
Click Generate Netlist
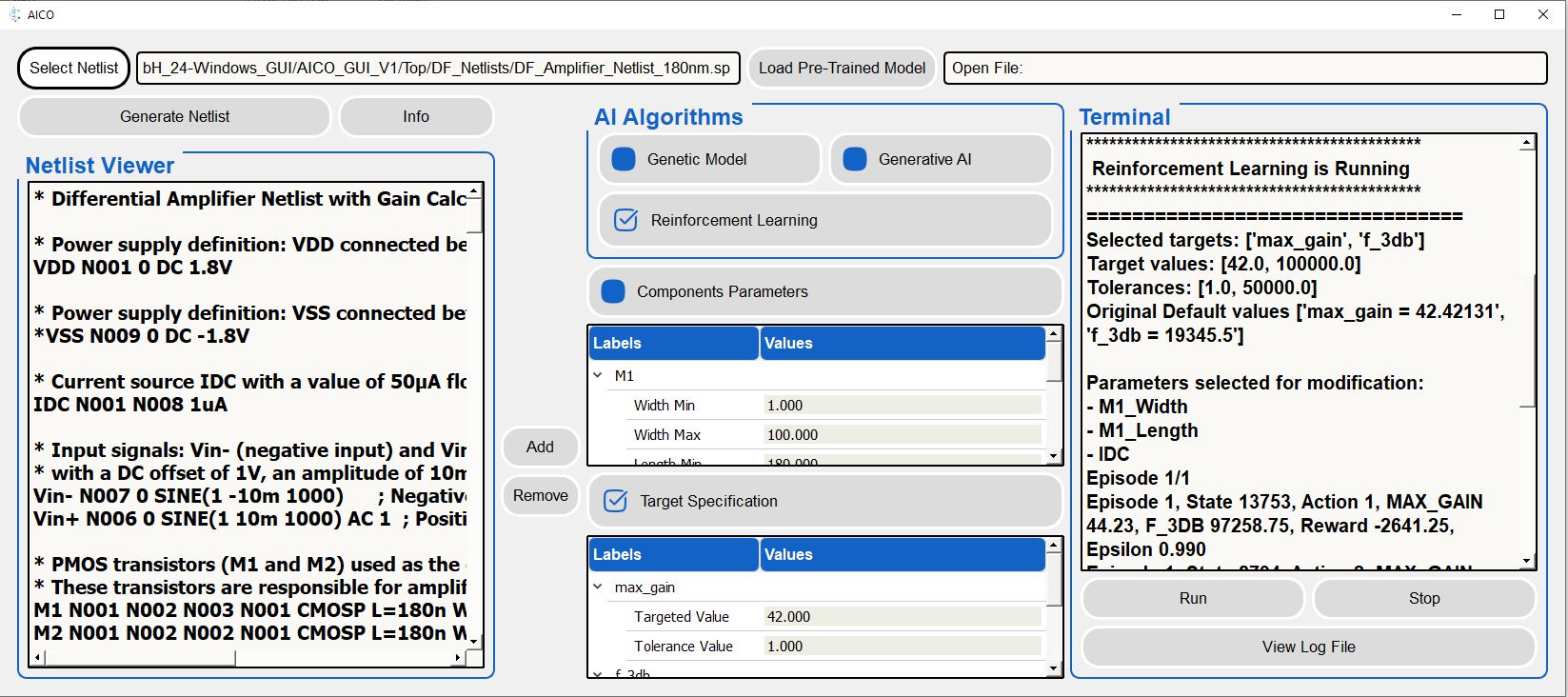point(174,116)
